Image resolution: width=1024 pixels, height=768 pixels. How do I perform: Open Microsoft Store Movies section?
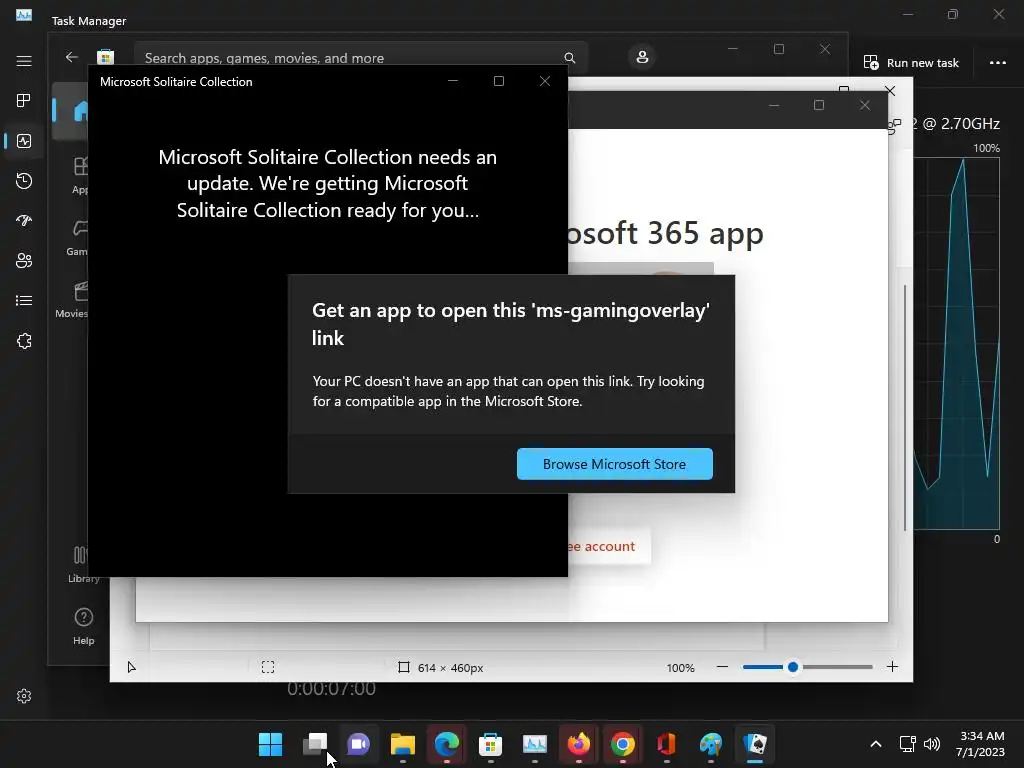coord(72,300)
